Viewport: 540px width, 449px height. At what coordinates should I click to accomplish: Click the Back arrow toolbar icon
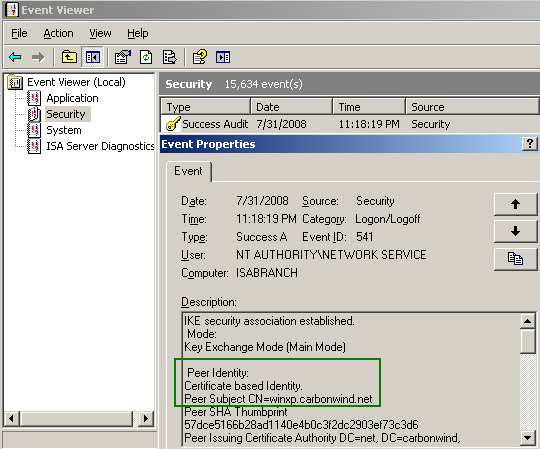pyautogui.click(x=15, y=57)
